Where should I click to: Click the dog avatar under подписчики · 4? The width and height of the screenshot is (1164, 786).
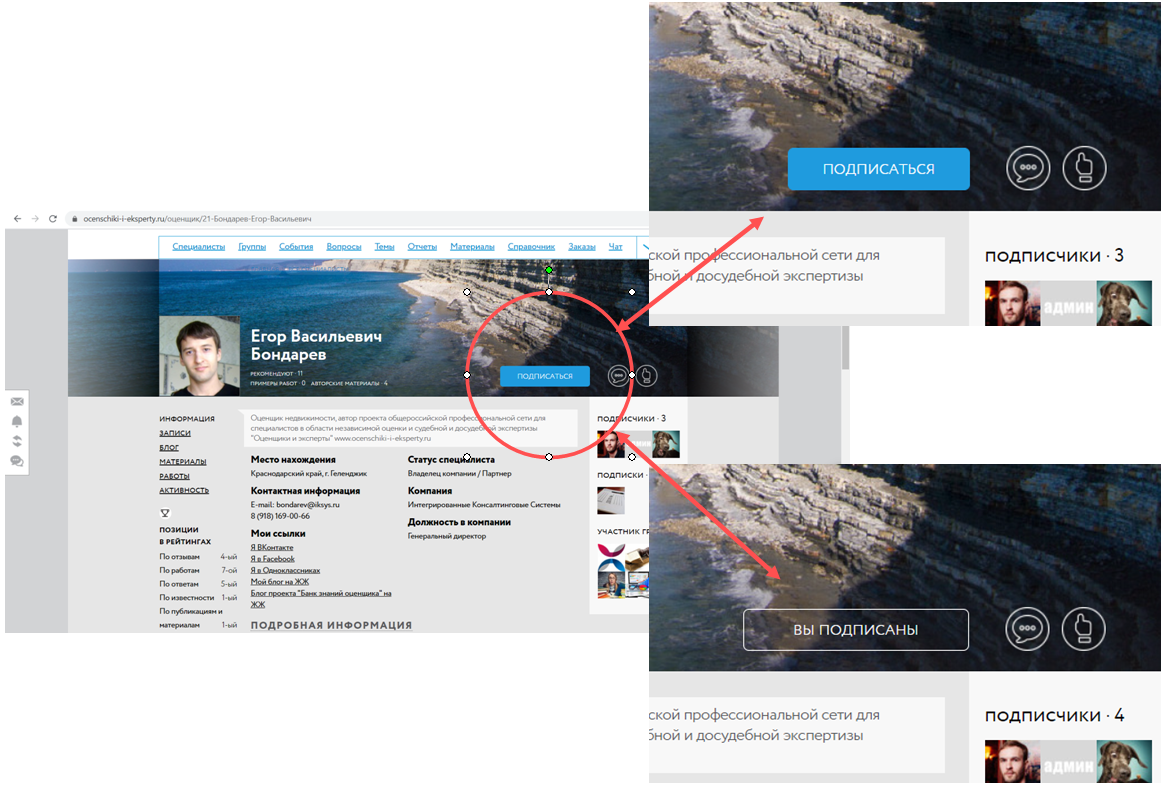pos(1124,762)
